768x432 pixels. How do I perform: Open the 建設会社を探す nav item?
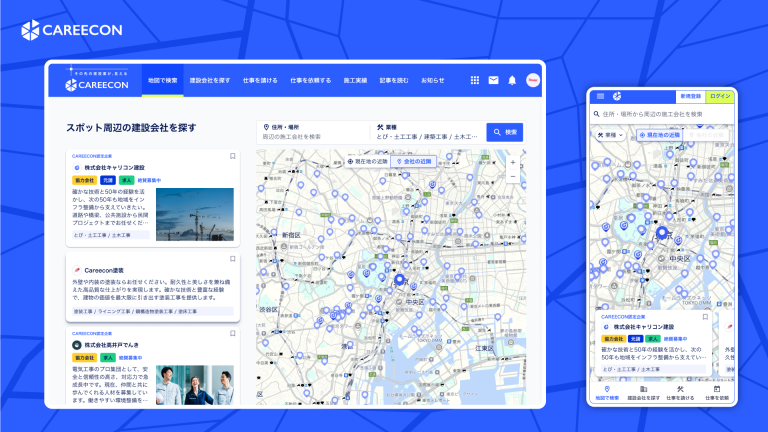[210, 80]
